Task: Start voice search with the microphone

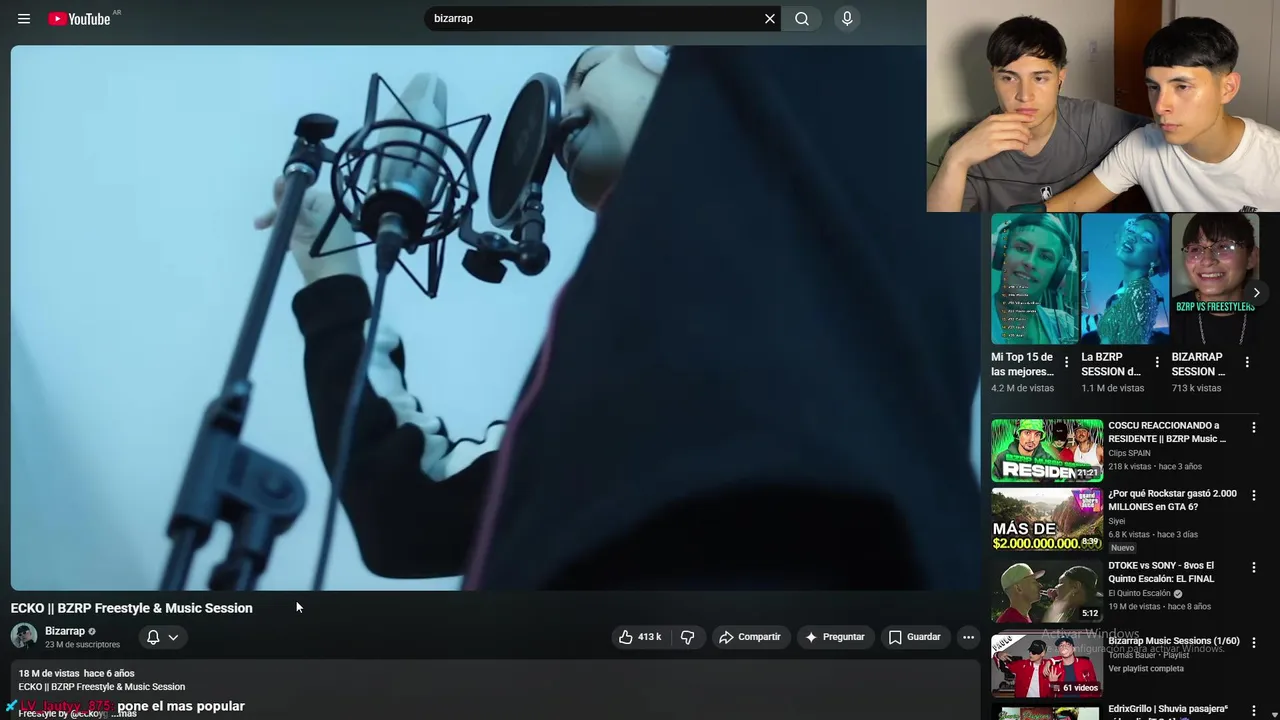Action: coord(847,18)
